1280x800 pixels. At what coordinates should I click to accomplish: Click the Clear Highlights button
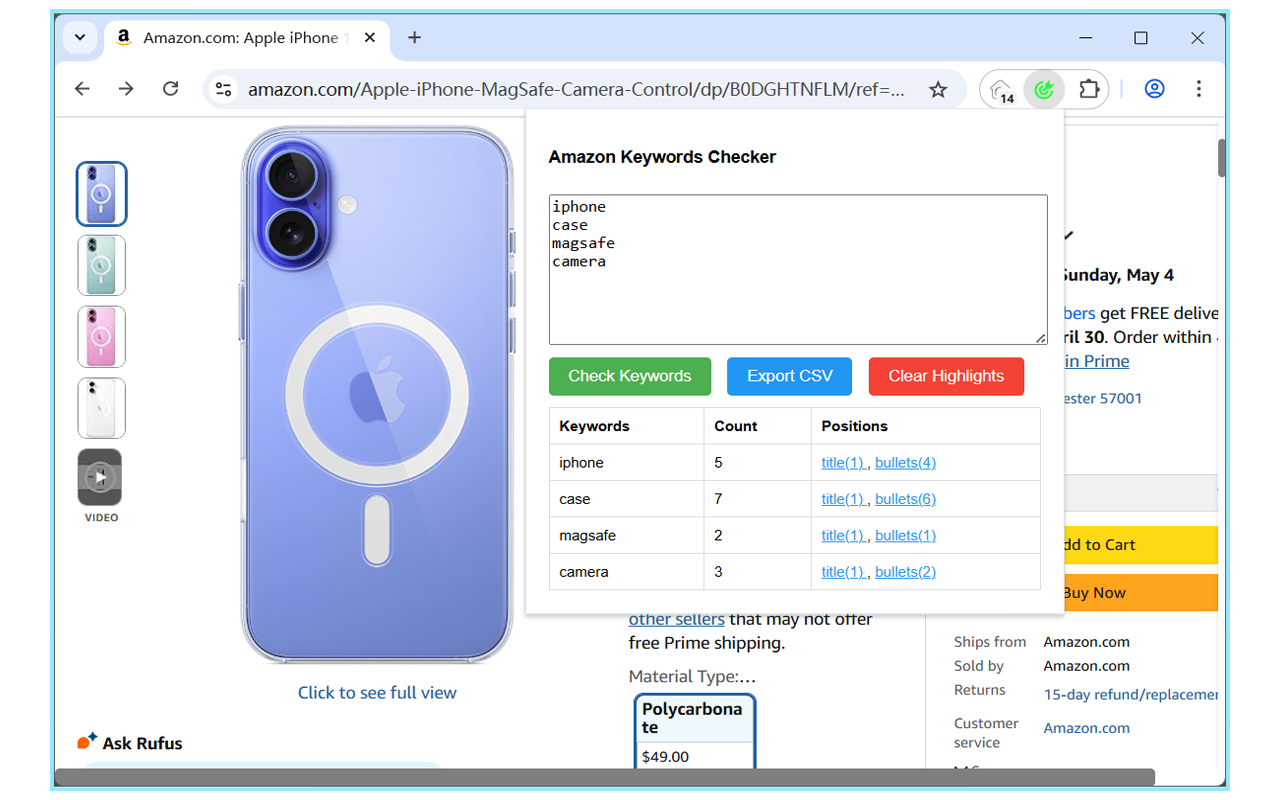[x=946, y=376]
